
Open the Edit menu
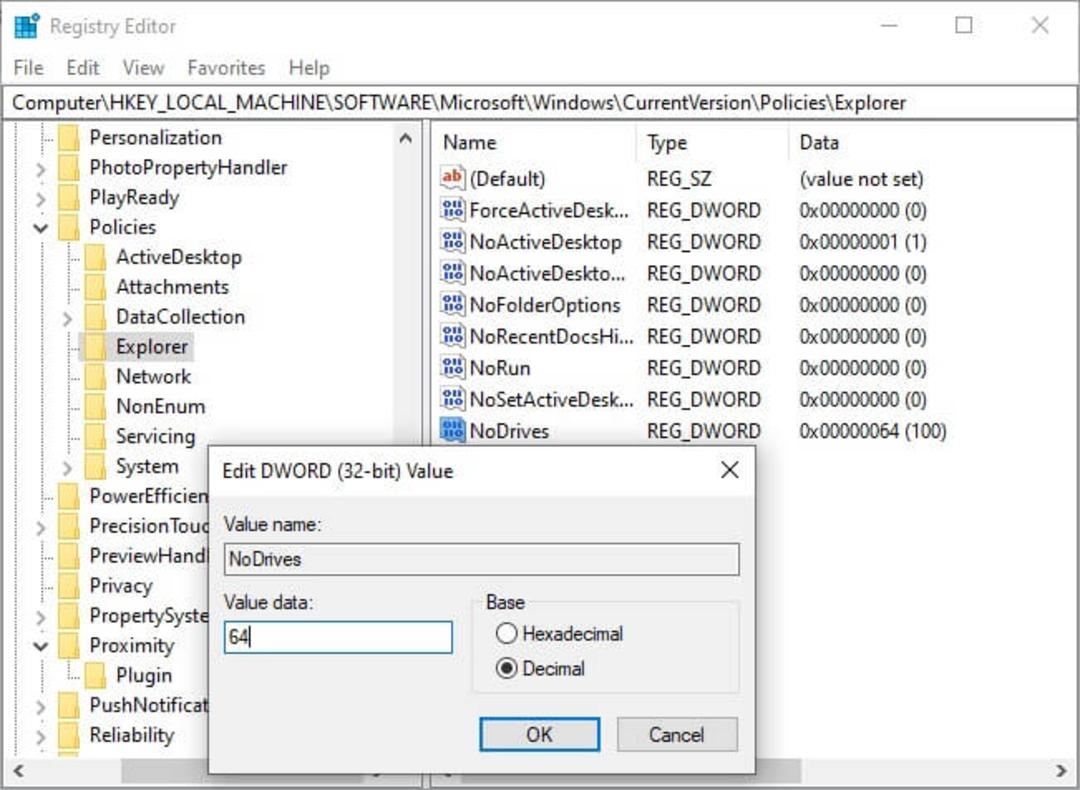pos(83,67)
